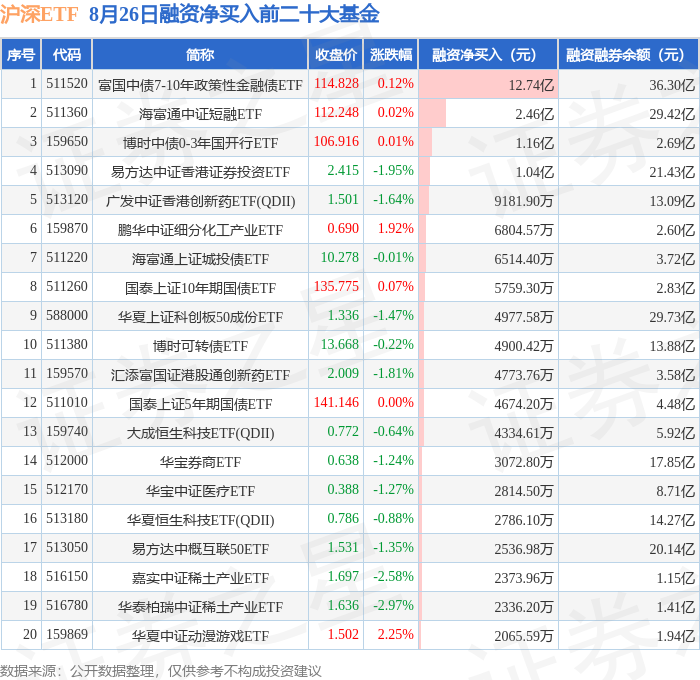This screenshot has width=700, height=680.
Task: Click change value -1.95%
Action: tap(393, 171)
